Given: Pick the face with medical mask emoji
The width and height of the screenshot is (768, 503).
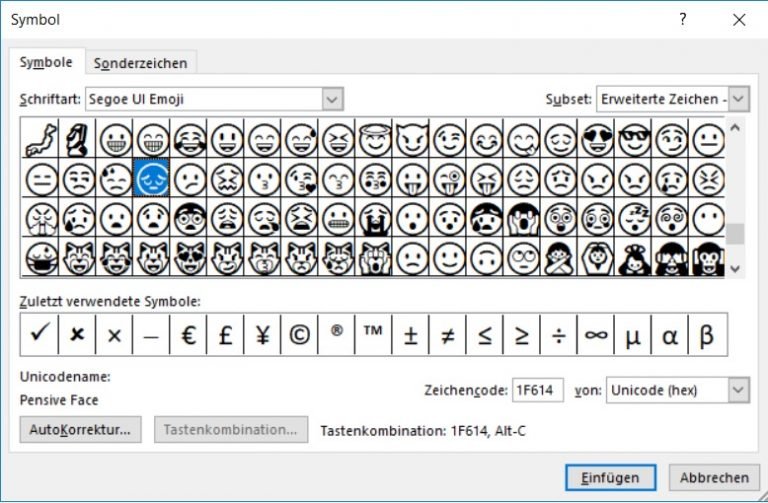Looking at the screenshot, I should pyautogui.click(x=41, y=257).
